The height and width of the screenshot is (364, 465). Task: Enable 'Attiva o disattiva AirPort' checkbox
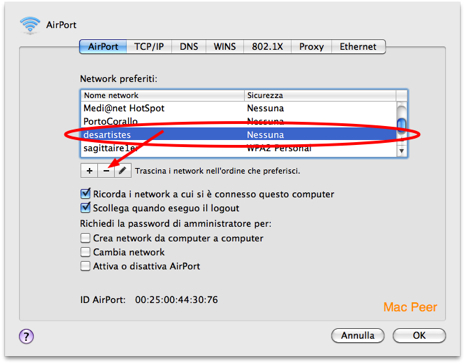pos(85,266)
